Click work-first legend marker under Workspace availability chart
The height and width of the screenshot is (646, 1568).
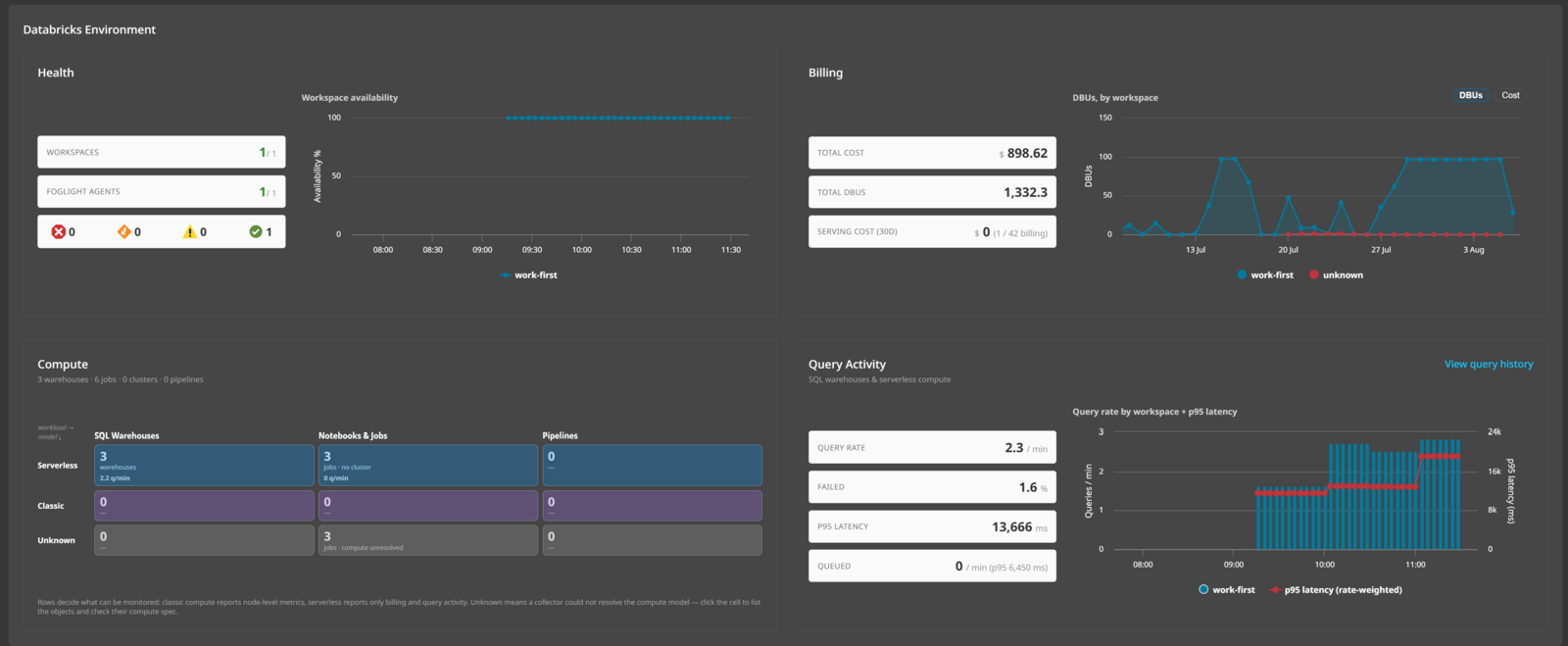505,275
